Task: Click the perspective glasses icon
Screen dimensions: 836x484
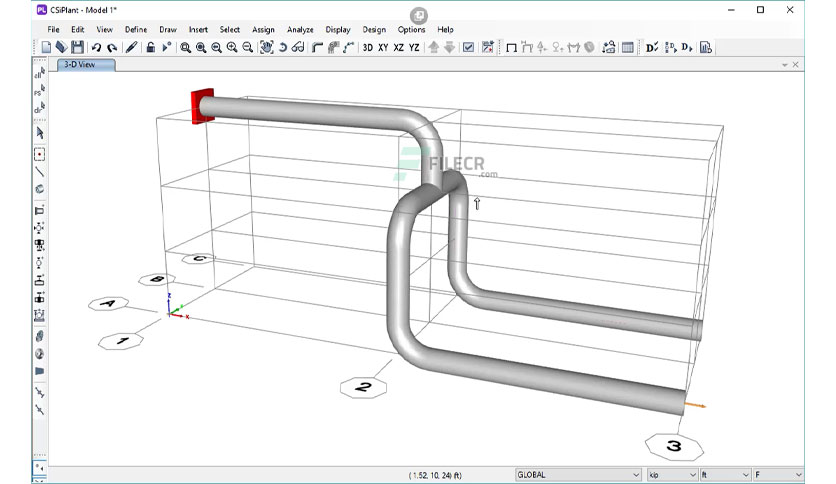Action: click(298, 47)
